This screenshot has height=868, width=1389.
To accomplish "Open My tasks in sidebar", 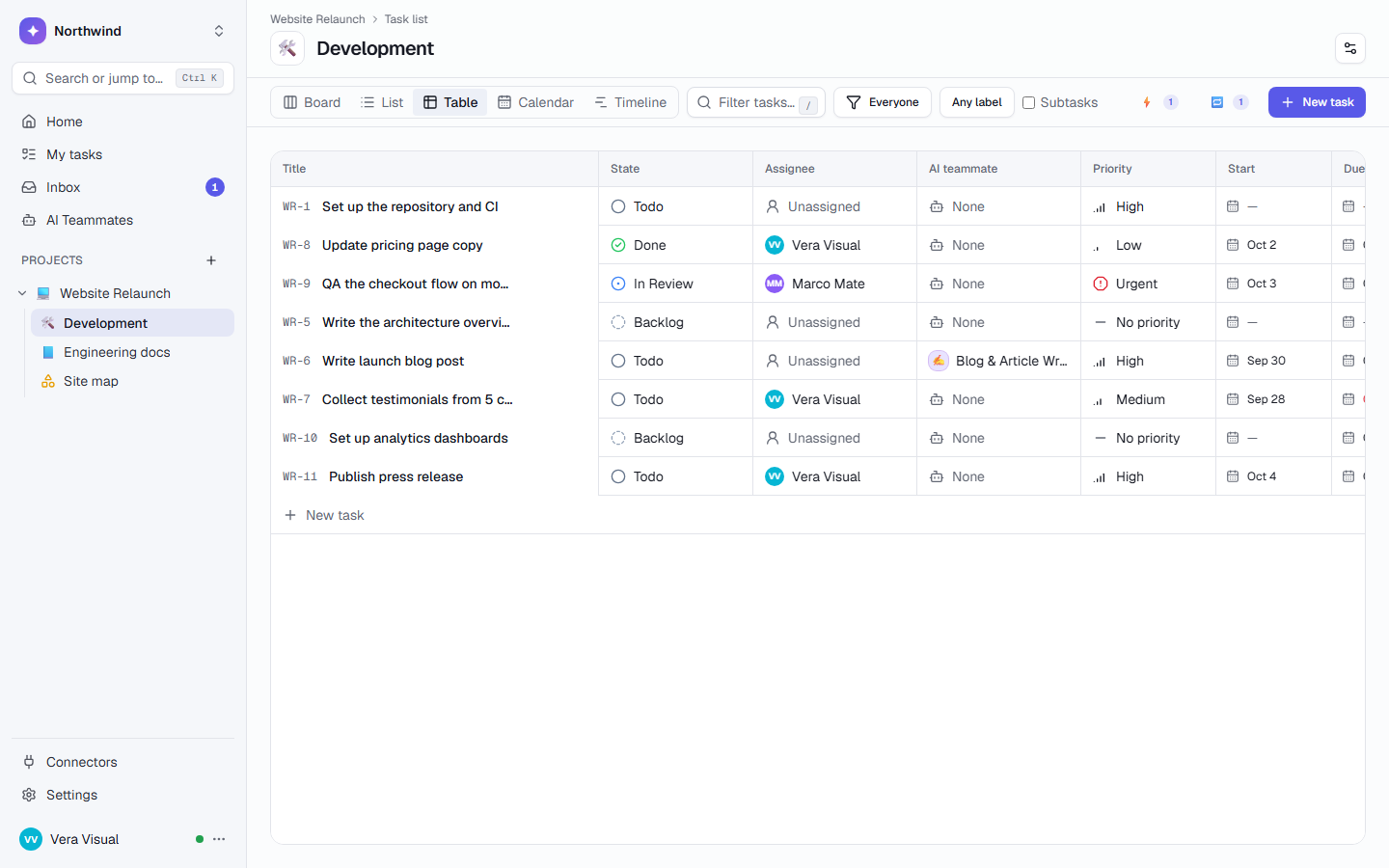I will coord(123,154).
